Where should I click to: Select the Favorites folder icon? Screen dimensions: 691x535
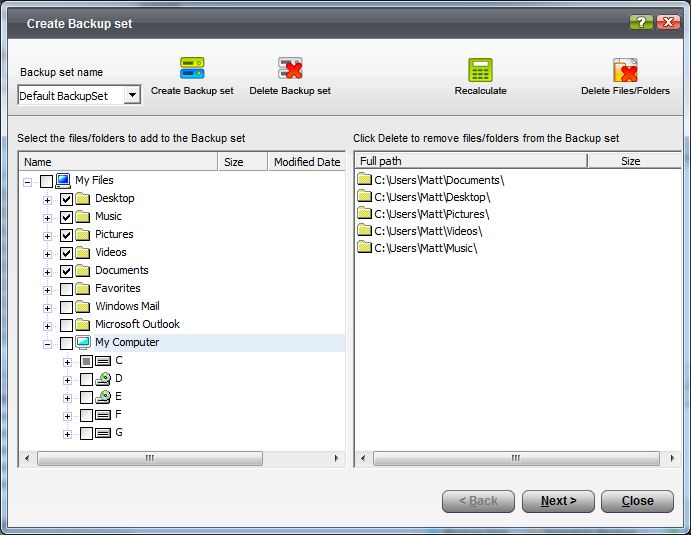82,289
